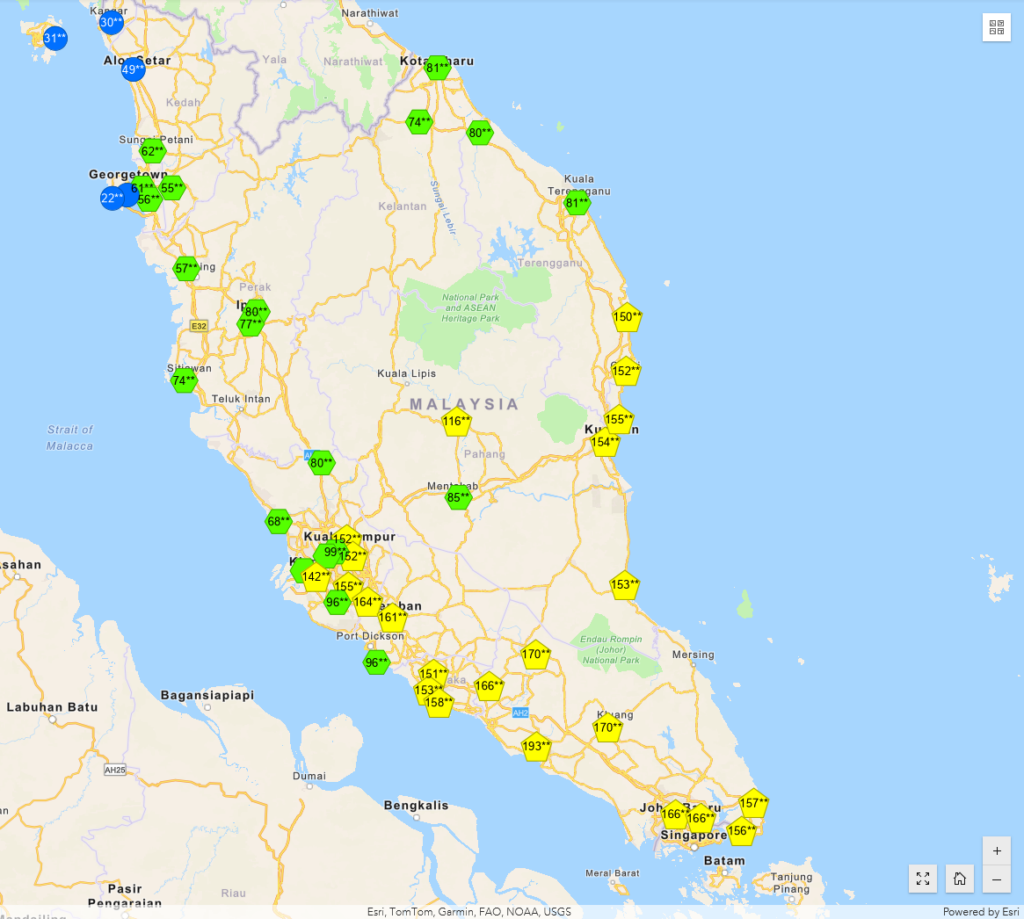This screenshot has height=919, width=1024.
Task: Open the green 62** marker at Sungai Petani
Action: (x=153, y=152)
